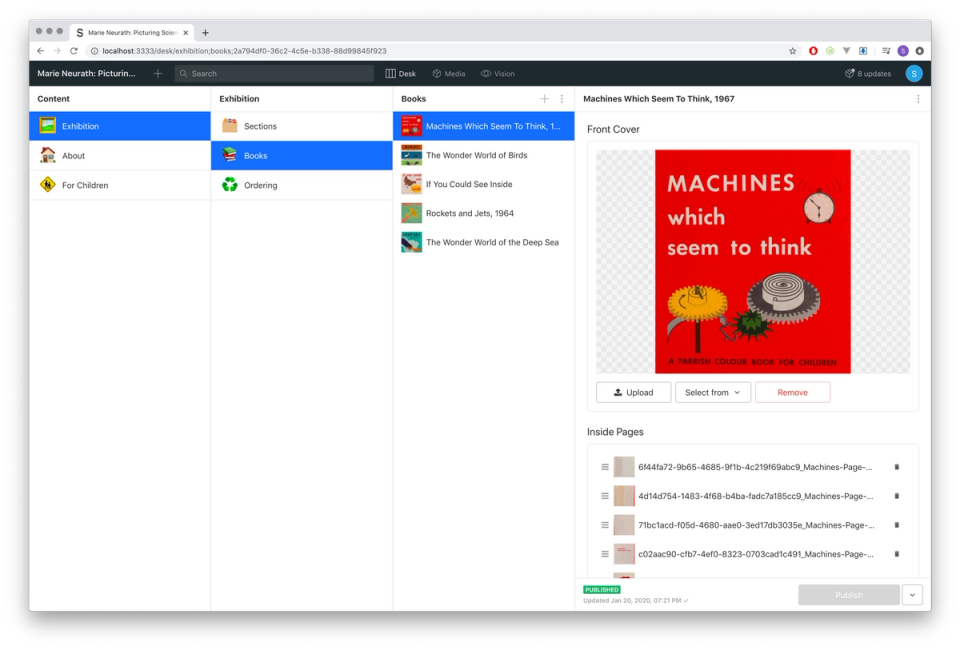960x650 pixels.
Task: Grab drag handle of c02aac90 page row
Action: (x=605, y=554)
